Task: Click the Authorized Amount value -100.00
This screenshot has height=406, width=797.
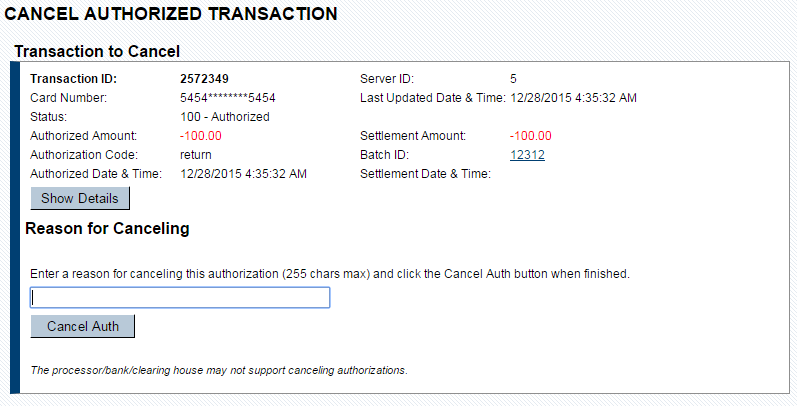Action: coord(201,136)
